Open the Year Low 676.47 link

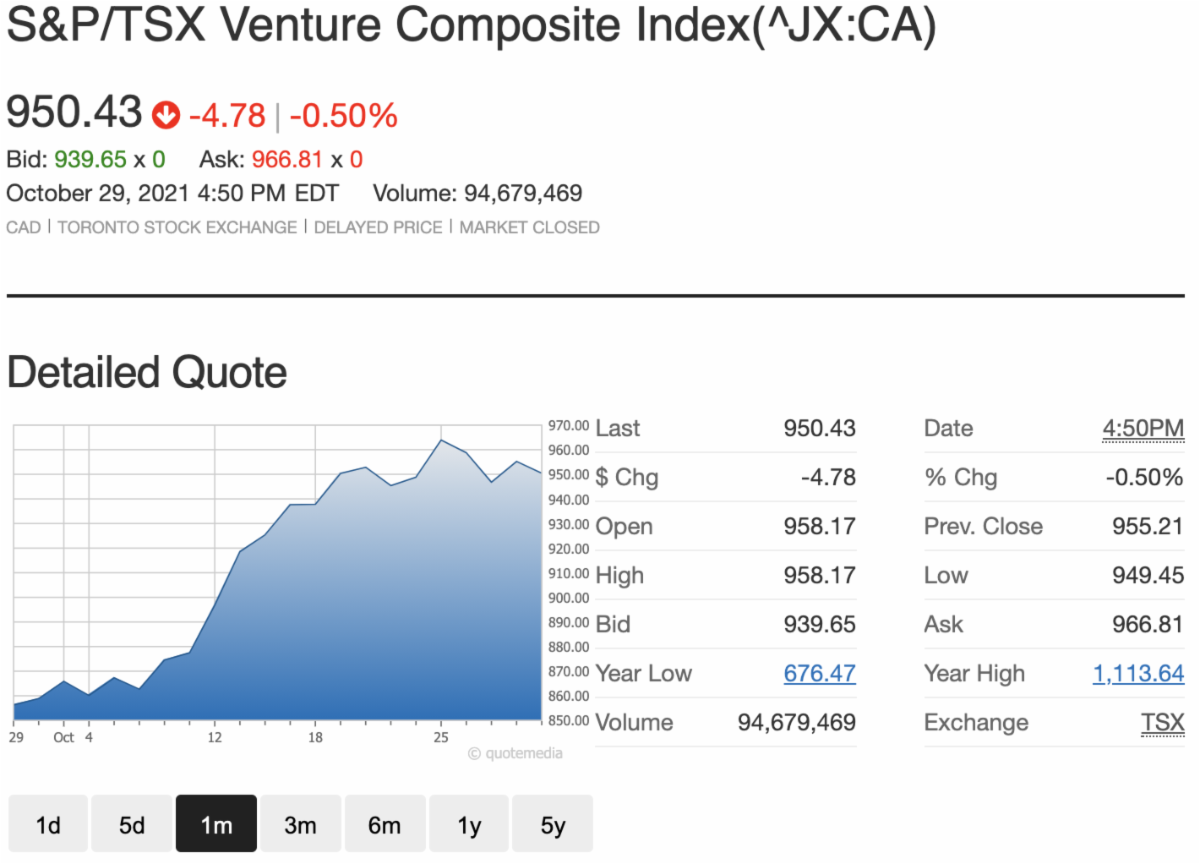(x=819, y=673)
